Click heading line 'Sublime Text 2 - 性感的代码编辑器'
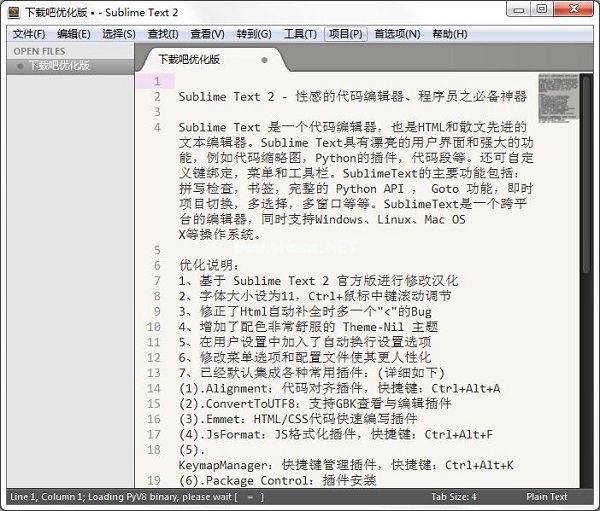 click(353, 96)
